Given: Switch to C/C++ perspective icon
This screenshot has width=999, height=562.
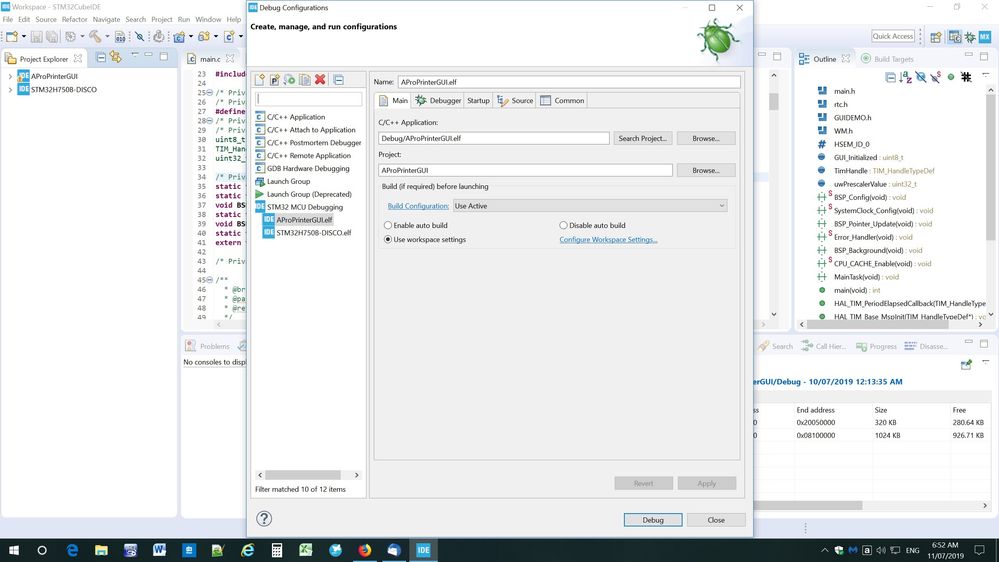Looking at the screenshot, I should pos(954,37).
